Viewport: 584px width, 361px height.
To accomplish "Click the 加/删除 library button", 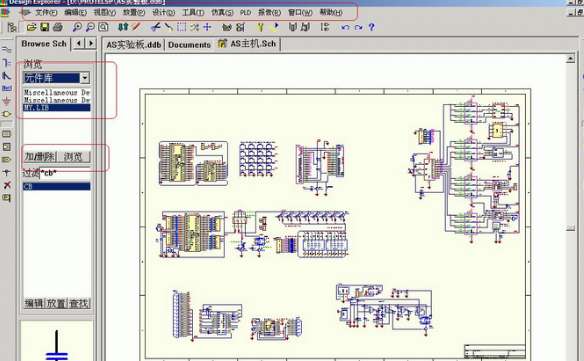I will [x=40, y=156].
